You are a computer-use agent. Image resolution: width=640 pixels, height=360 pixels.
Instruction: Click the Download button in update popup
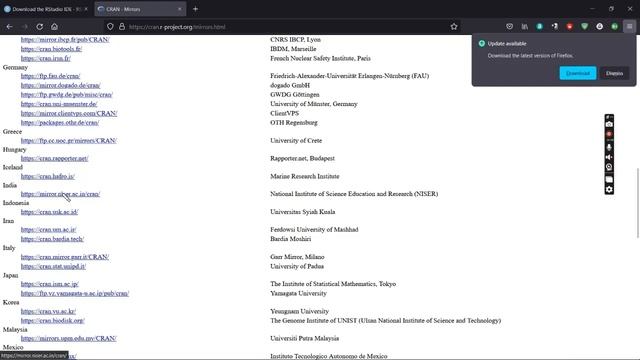[578, 73]
